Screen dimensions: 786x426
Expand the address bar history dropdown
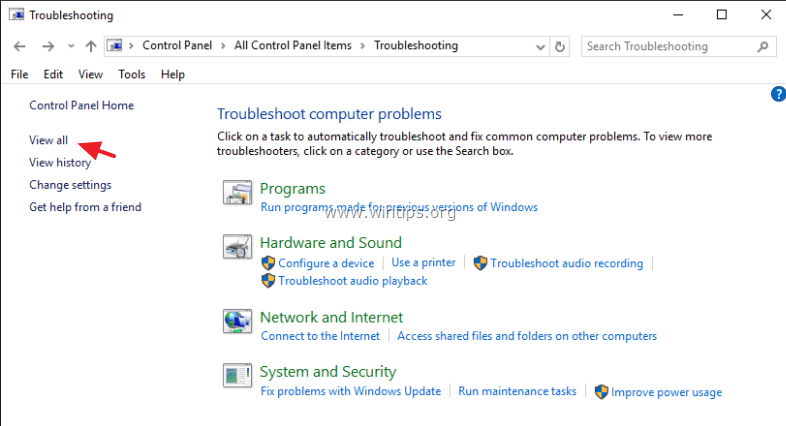[540, 47]
